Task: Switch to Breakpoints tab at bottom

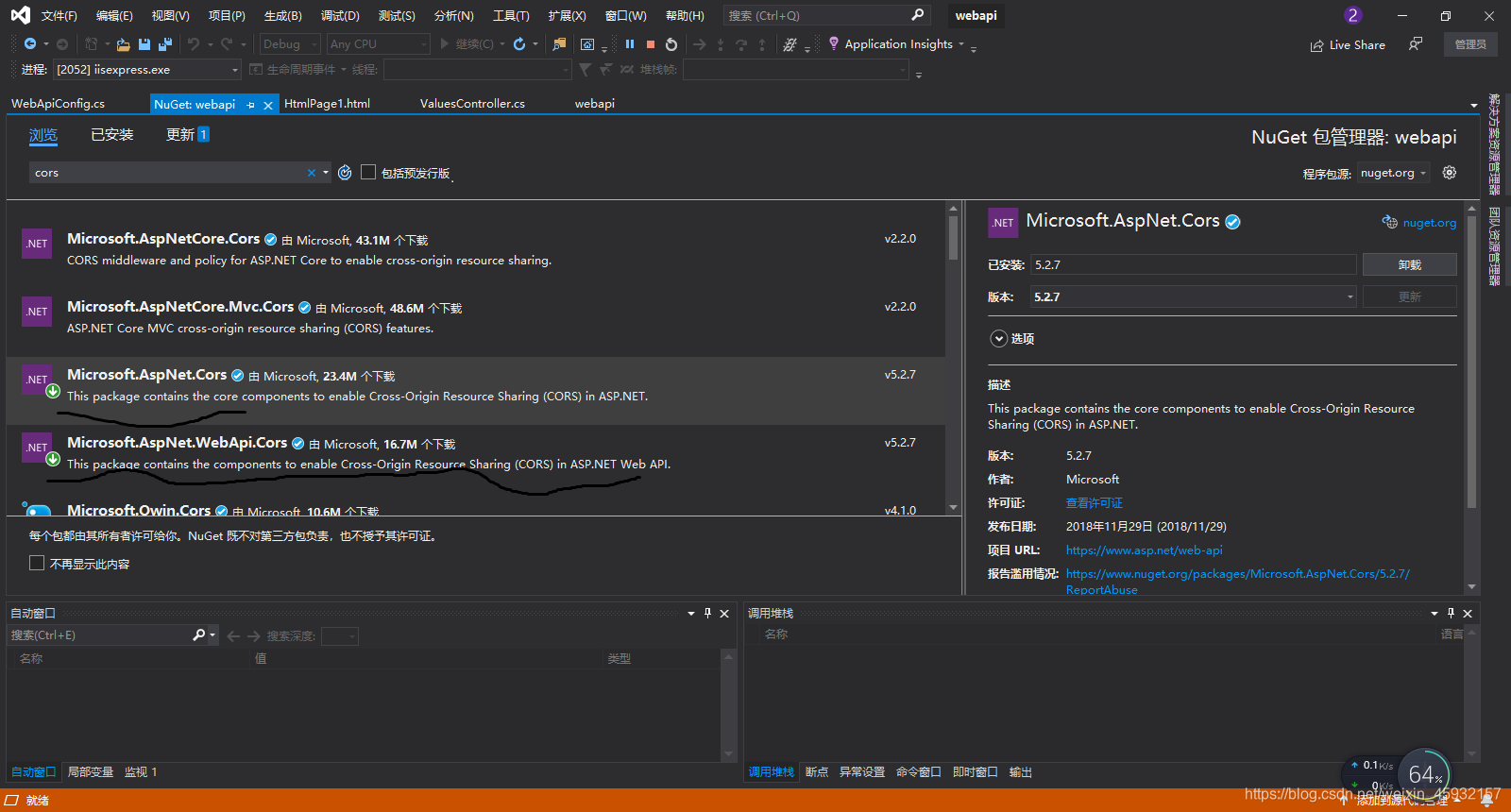Action: pos(817,772)
